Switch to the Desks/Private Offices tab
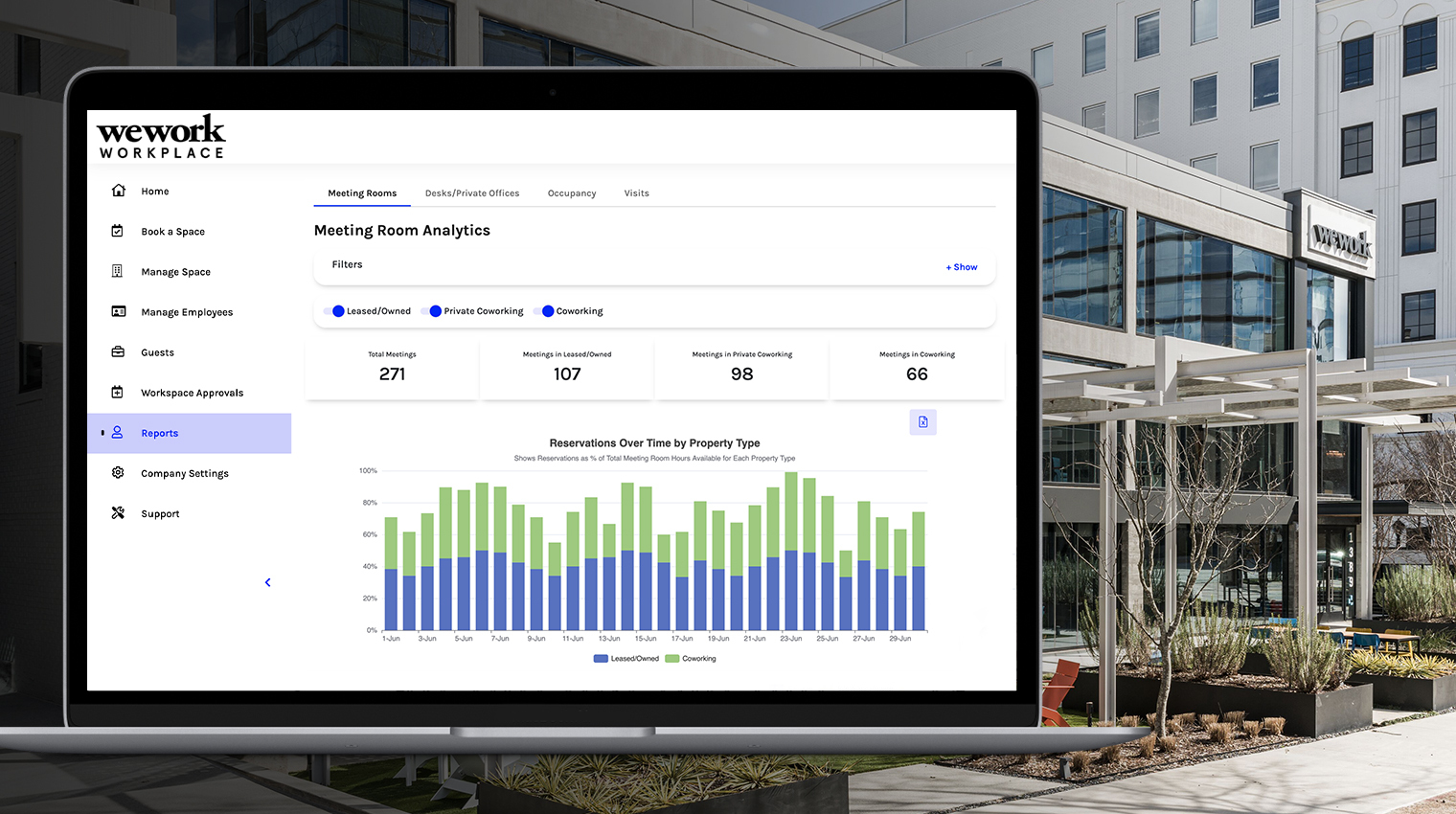 (x=472, y=193)
